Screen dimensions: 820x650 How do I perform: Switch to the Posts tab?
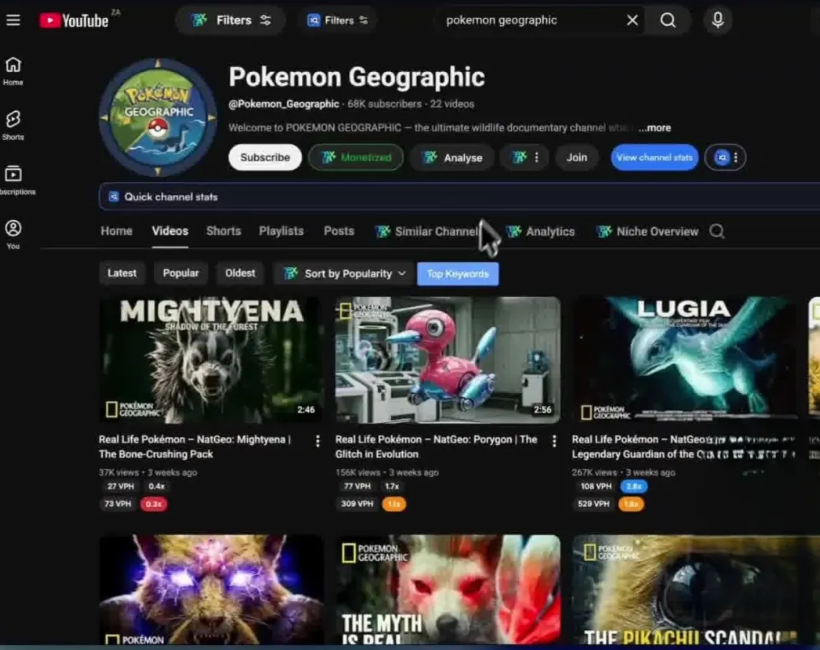click(339, 231)
